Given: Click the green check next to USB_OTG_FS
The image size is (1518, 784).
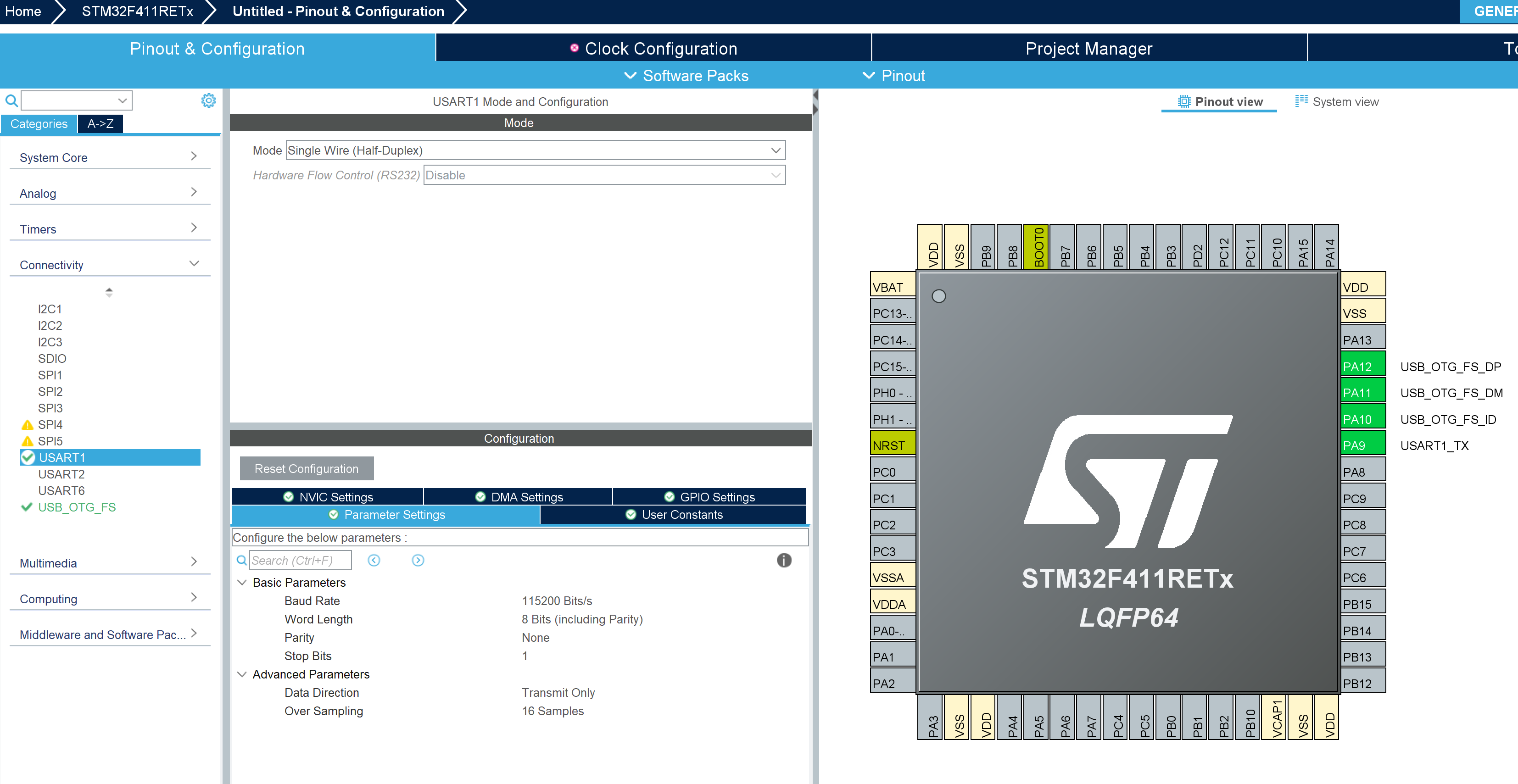Looking at the screenshot, I should coord(26,507).
